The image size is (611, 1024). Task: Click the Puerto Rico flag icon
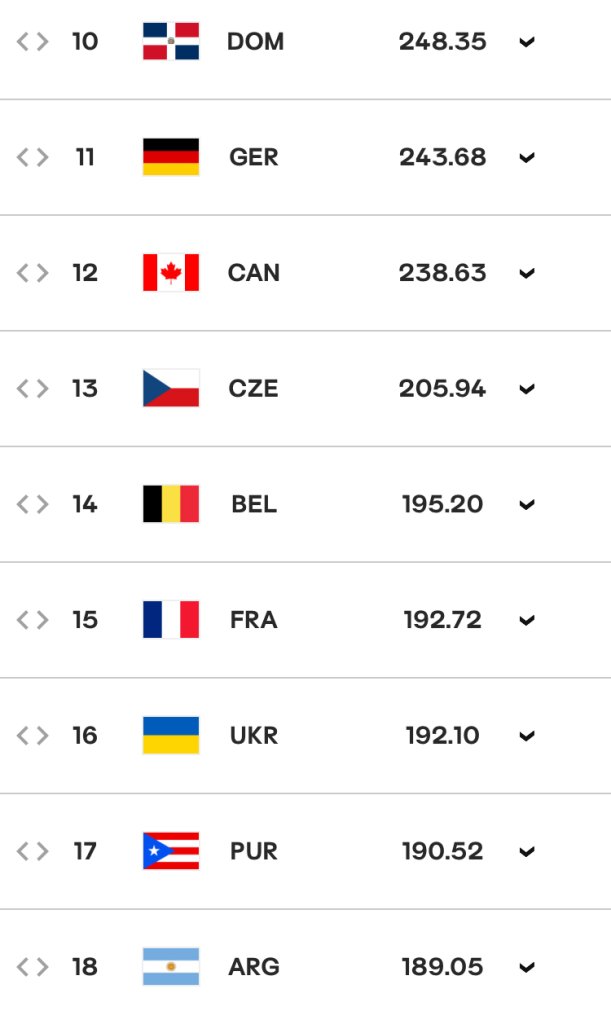pos(171,850)
